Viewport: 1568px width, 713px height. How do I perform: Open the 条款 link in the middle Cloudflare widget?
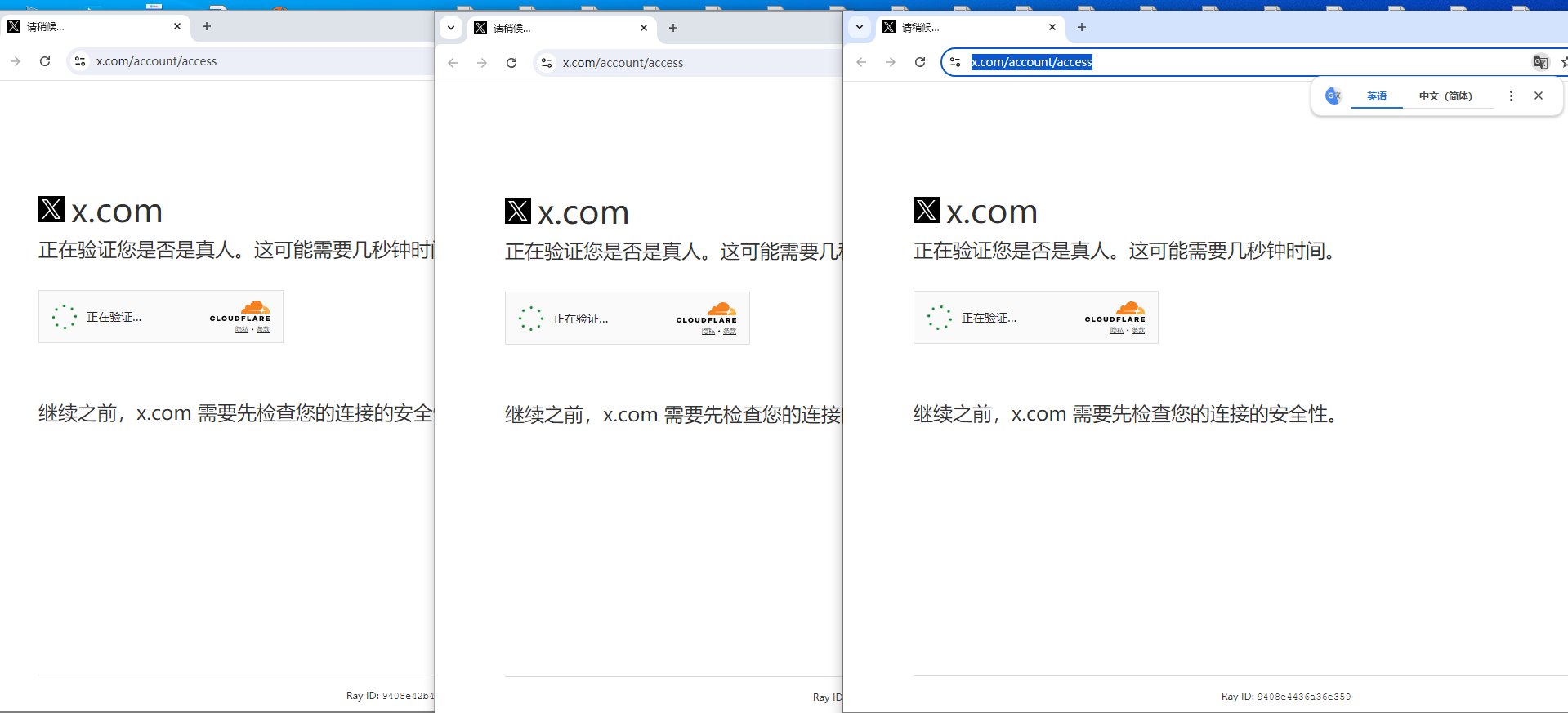click(730, 332)
